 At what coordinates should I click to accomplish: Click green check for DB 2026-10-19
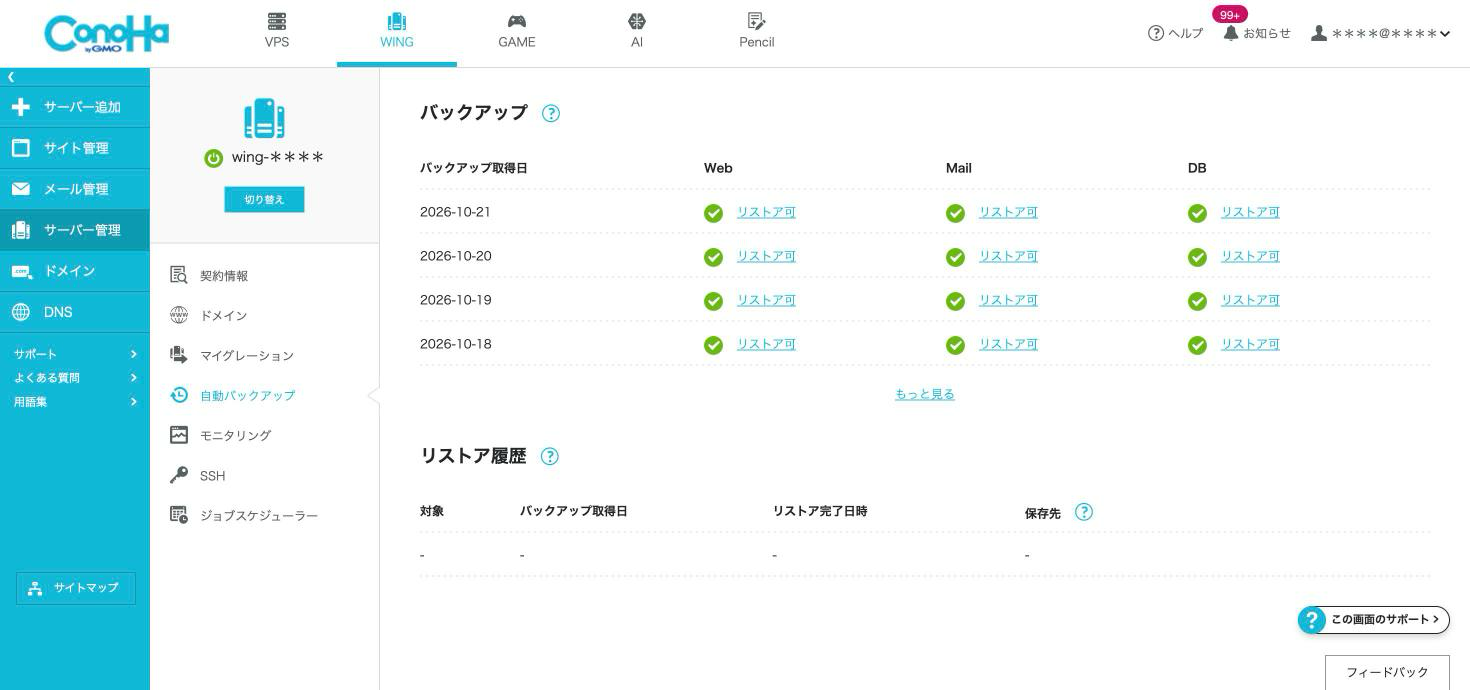pos(1197,301)
